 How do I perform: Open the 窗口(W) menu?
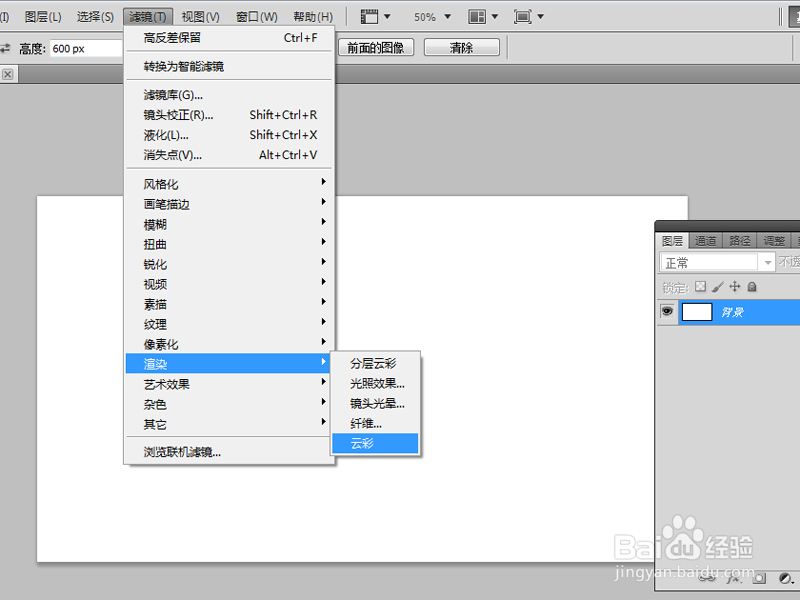click(x=257, y=17)
